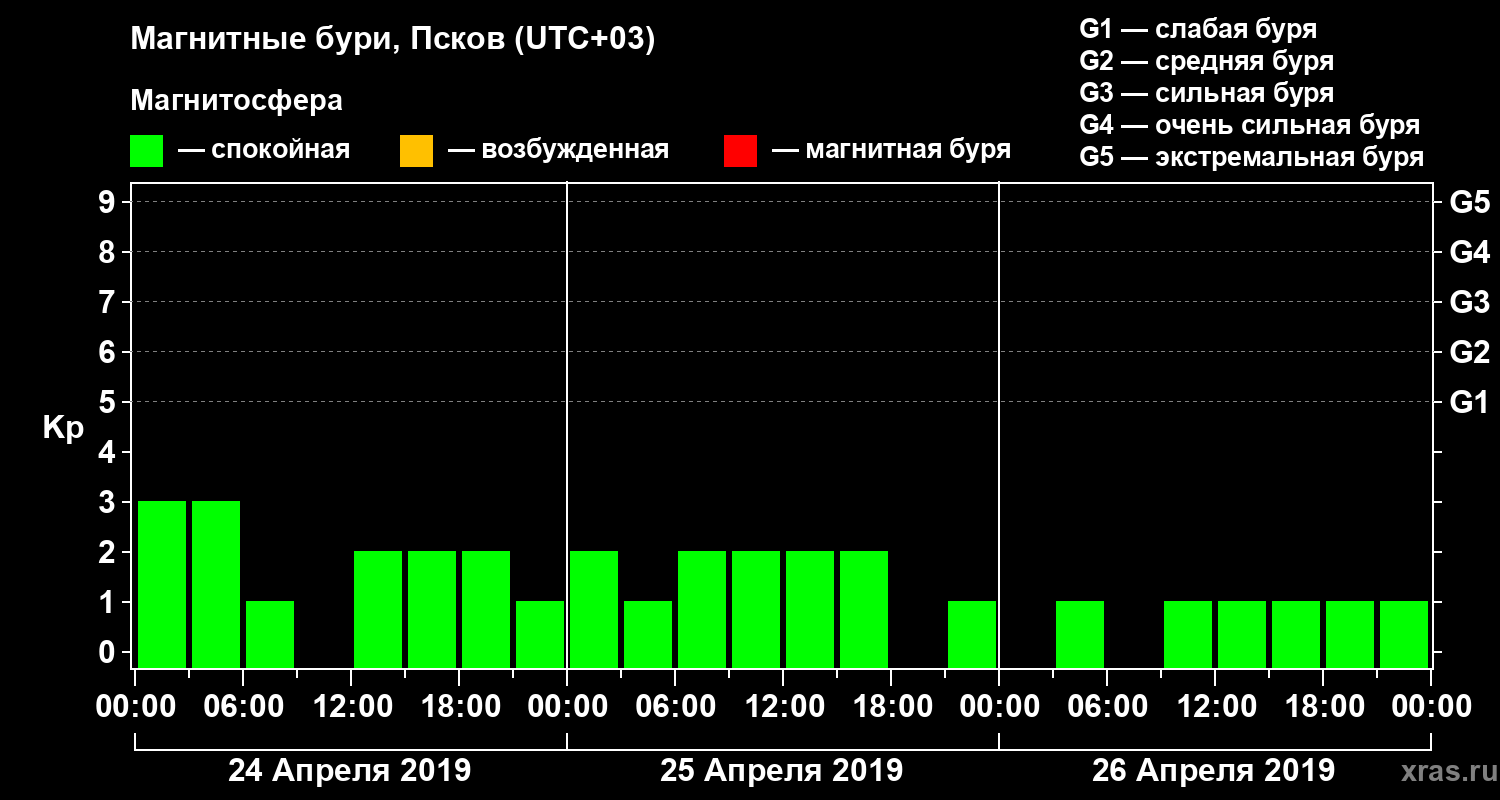
Task: Click the 12:00 time label under 24 Апреля
Action: click(x=352, y=707)
